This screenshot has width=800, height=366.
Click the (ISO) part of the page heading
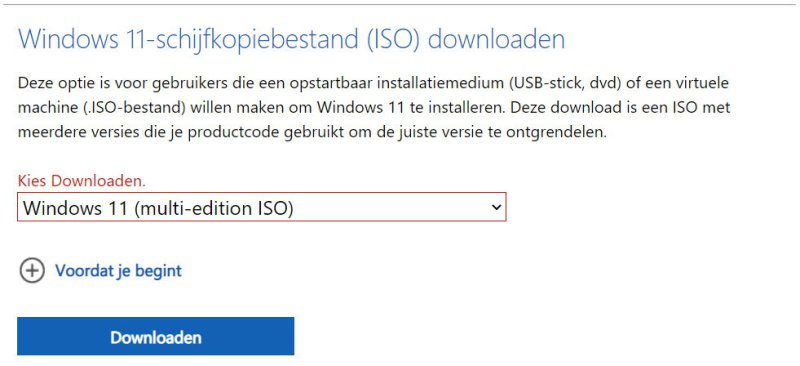click(x=392, y=40)
